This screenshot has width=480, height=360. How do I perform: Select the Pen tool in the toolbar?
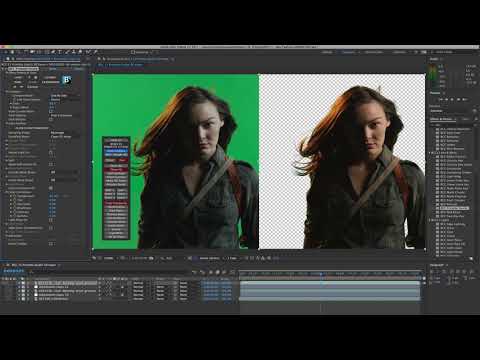point(53,52)
